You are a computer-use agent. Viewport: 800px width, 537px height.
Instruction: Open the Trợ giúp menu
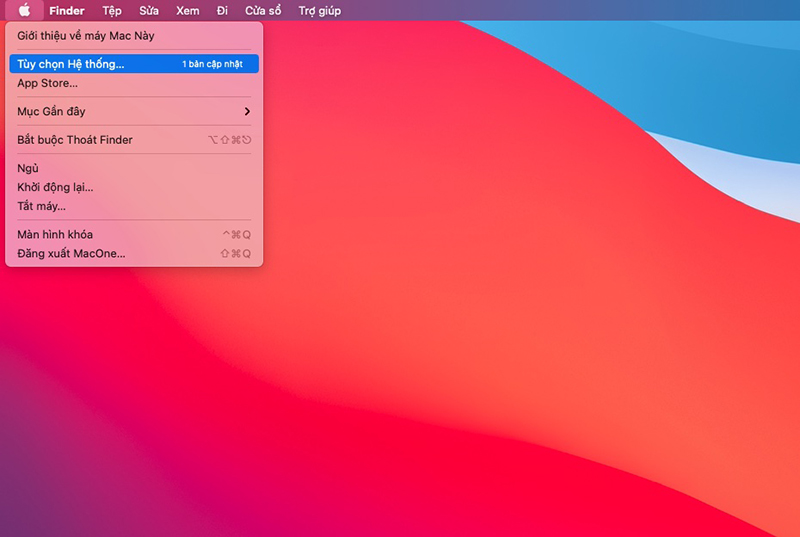[320, 11]
